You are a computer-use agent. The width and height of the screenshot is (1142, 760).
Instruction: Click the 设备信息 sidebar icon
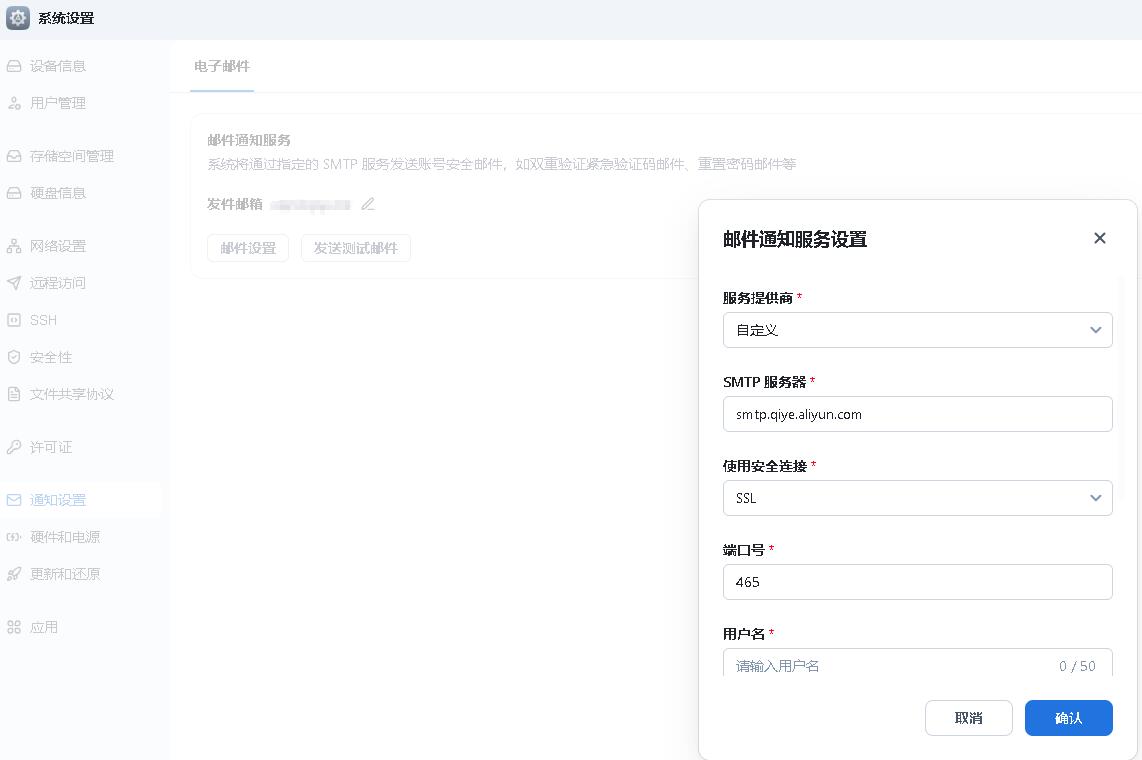14,66
